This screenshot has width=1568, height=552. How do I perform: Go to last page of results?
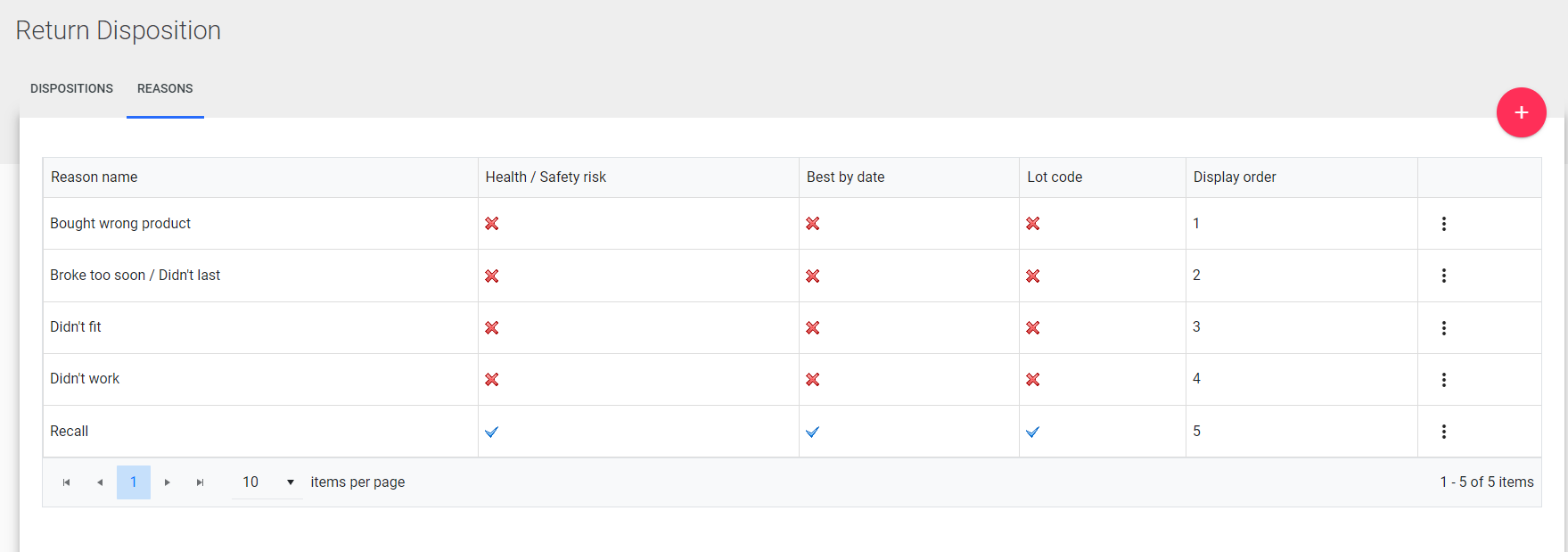click(x=201, y=482)
